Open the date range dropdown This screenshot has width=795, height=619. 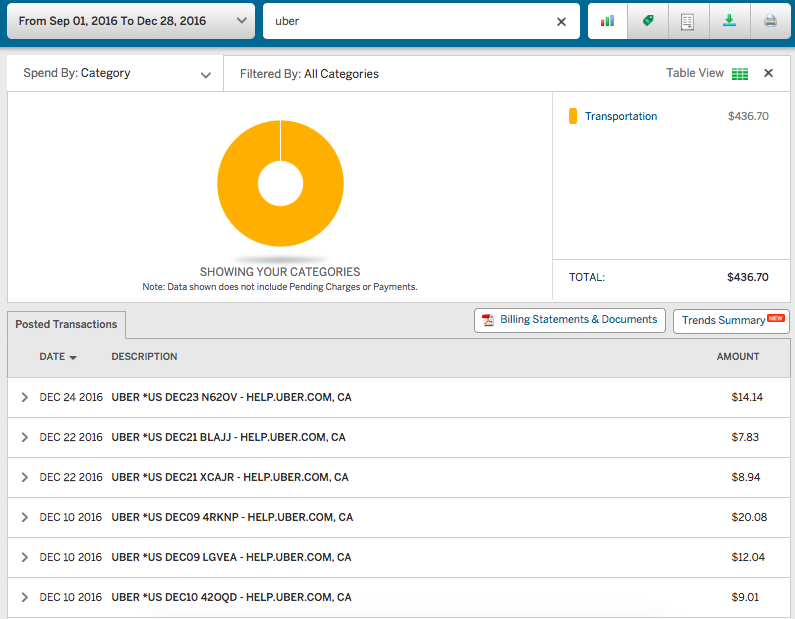point(130,21)
